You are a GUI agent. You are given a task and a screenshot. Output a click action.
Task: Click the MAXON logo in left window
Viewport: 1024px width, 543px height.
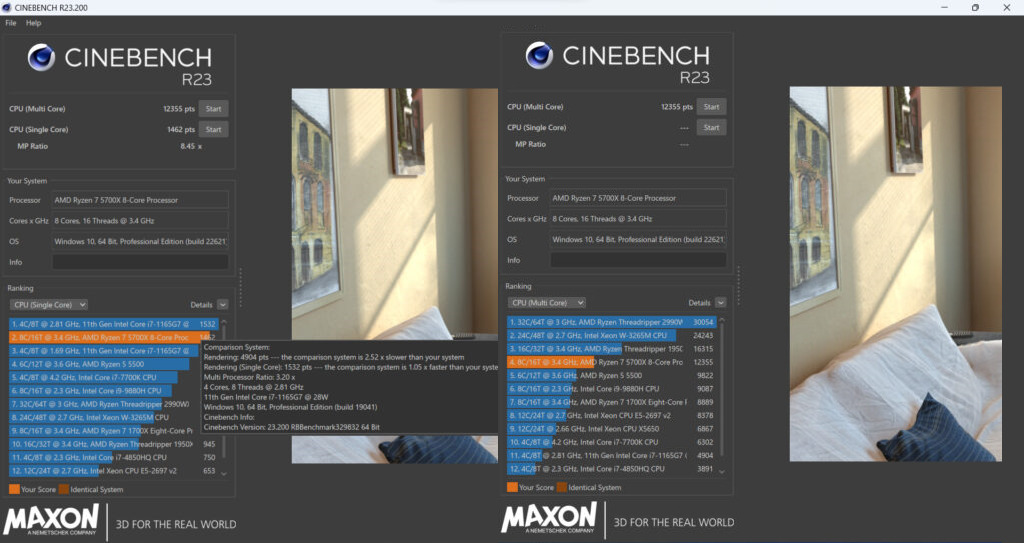pyautogui.click(x=51, y=520)
